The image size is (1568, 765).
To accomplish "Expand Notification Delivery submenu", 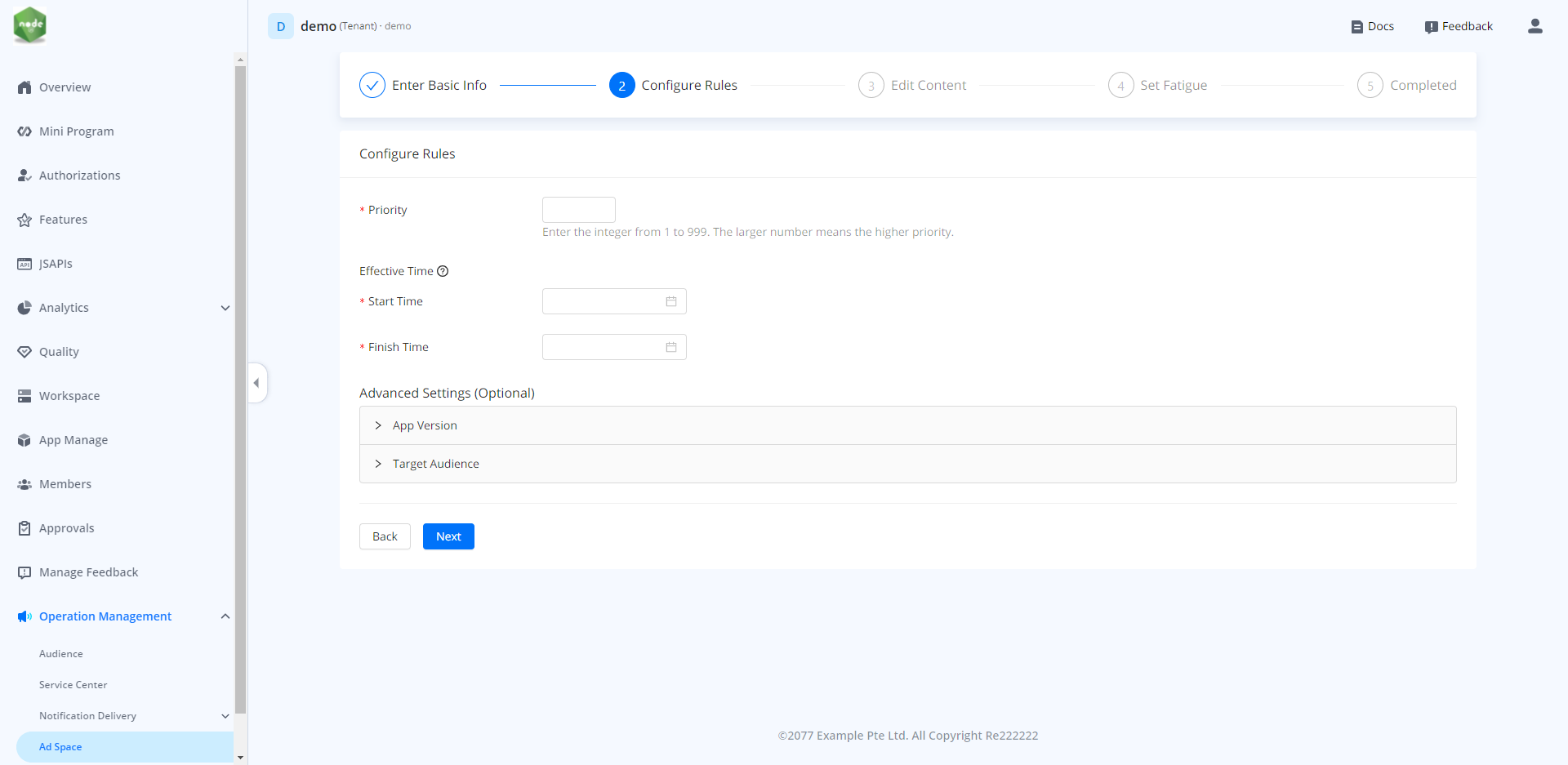I will click(x=225, y=716).
